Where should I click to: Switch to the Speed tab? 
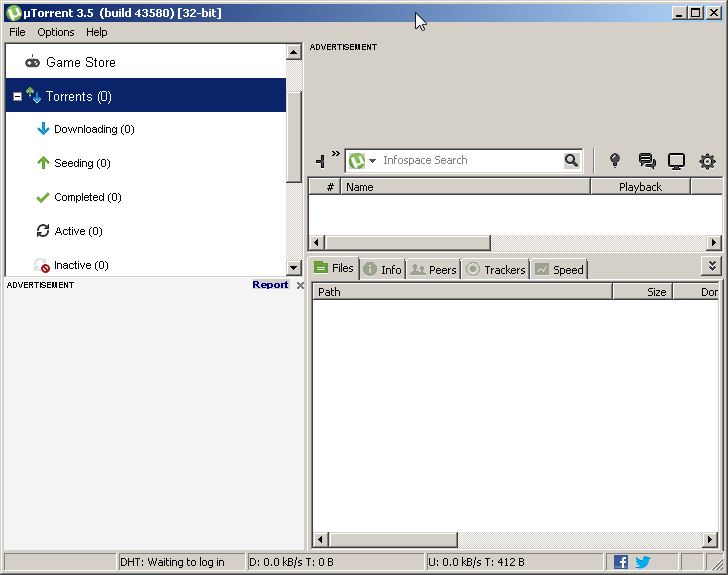point(559,269)
